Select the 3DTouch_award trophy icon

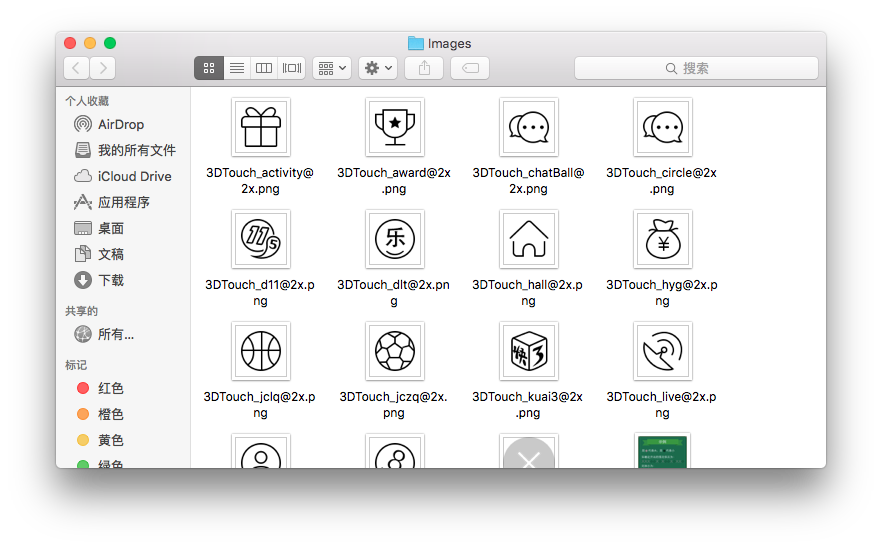[x=394, y=127]
